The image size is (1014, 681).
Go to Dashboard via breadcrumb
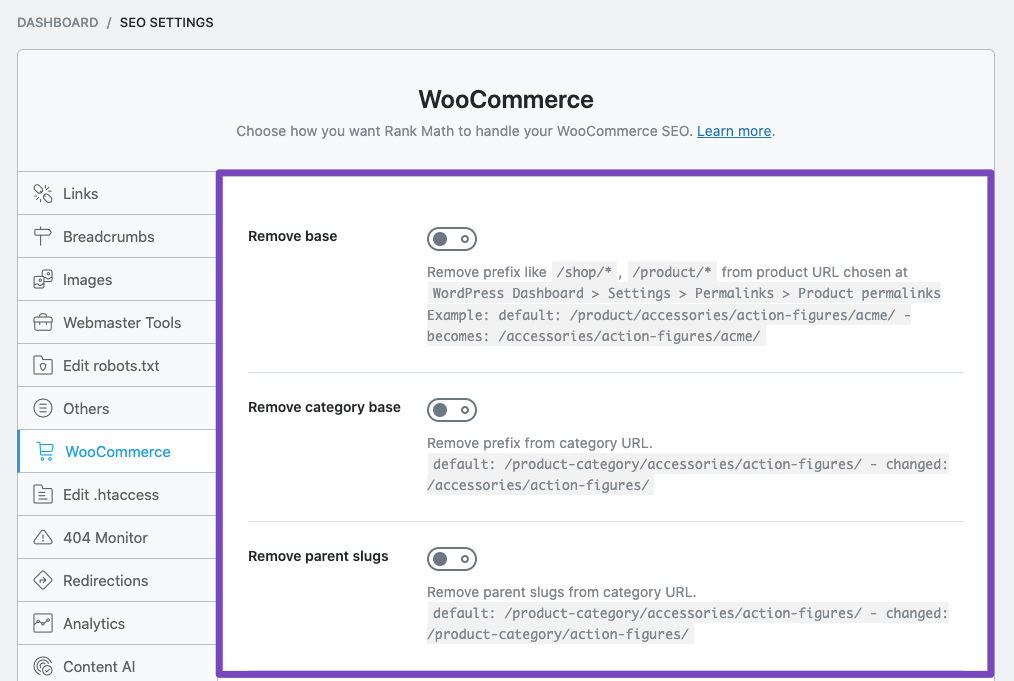[58, 23]
